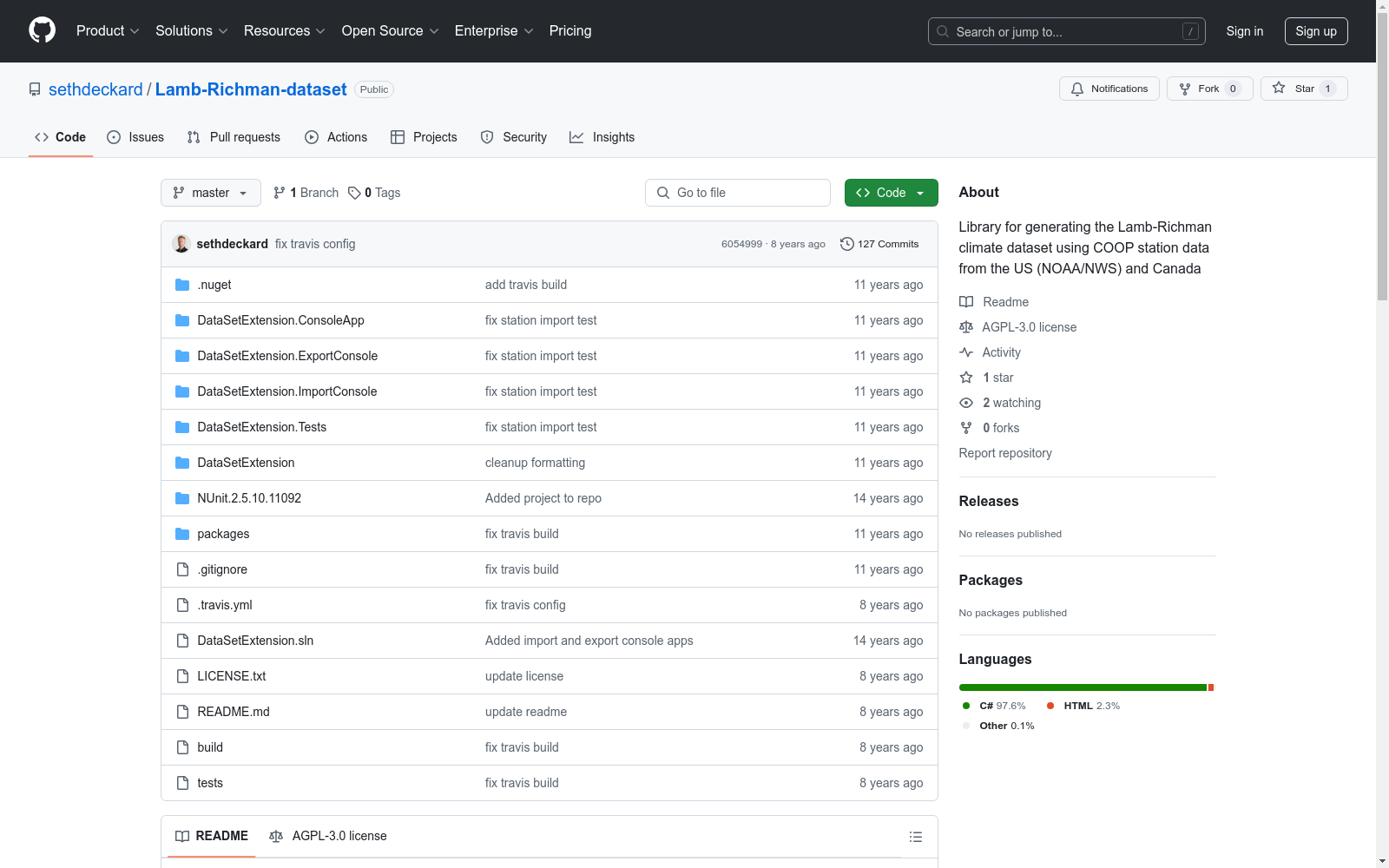Expand the Resources menu

click(x=285, y=30)
